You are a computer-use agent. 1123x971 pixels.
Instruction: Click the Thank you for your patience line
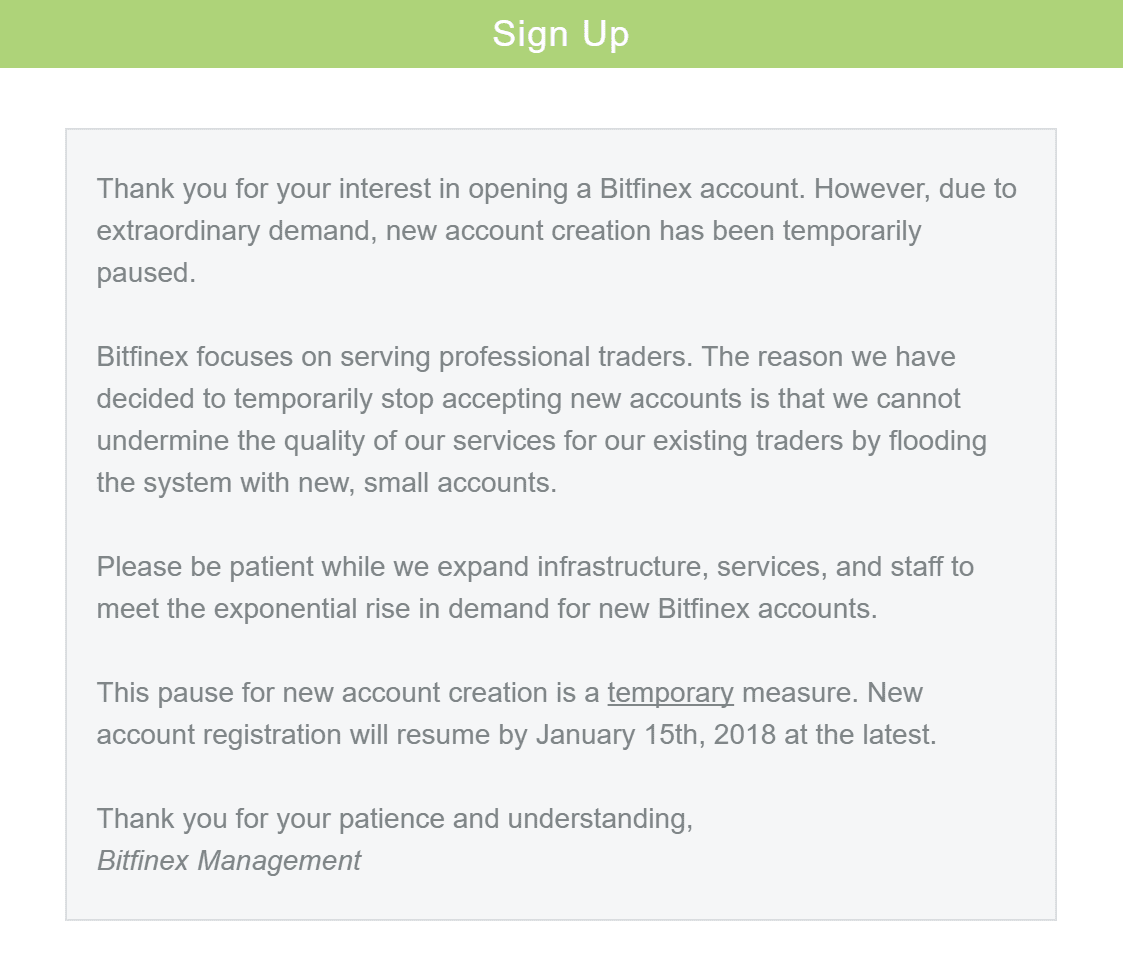pyautogui.click(x=395, y=818)
